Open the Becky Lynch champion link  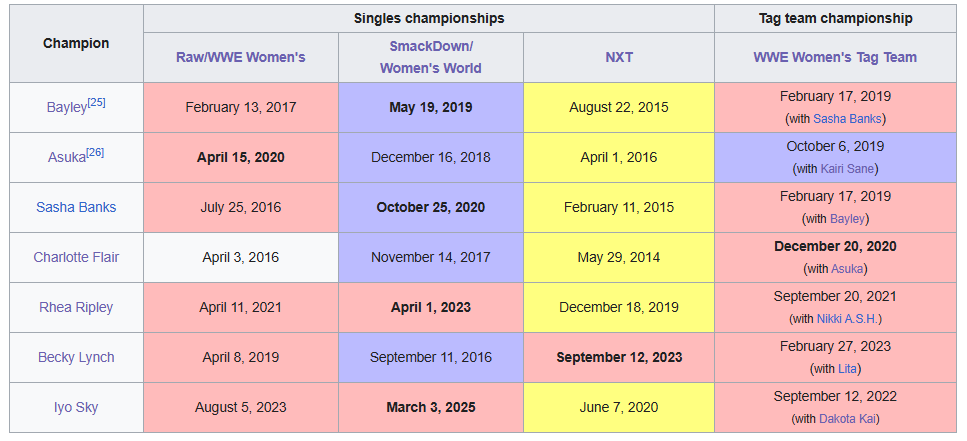coord(76,357)
